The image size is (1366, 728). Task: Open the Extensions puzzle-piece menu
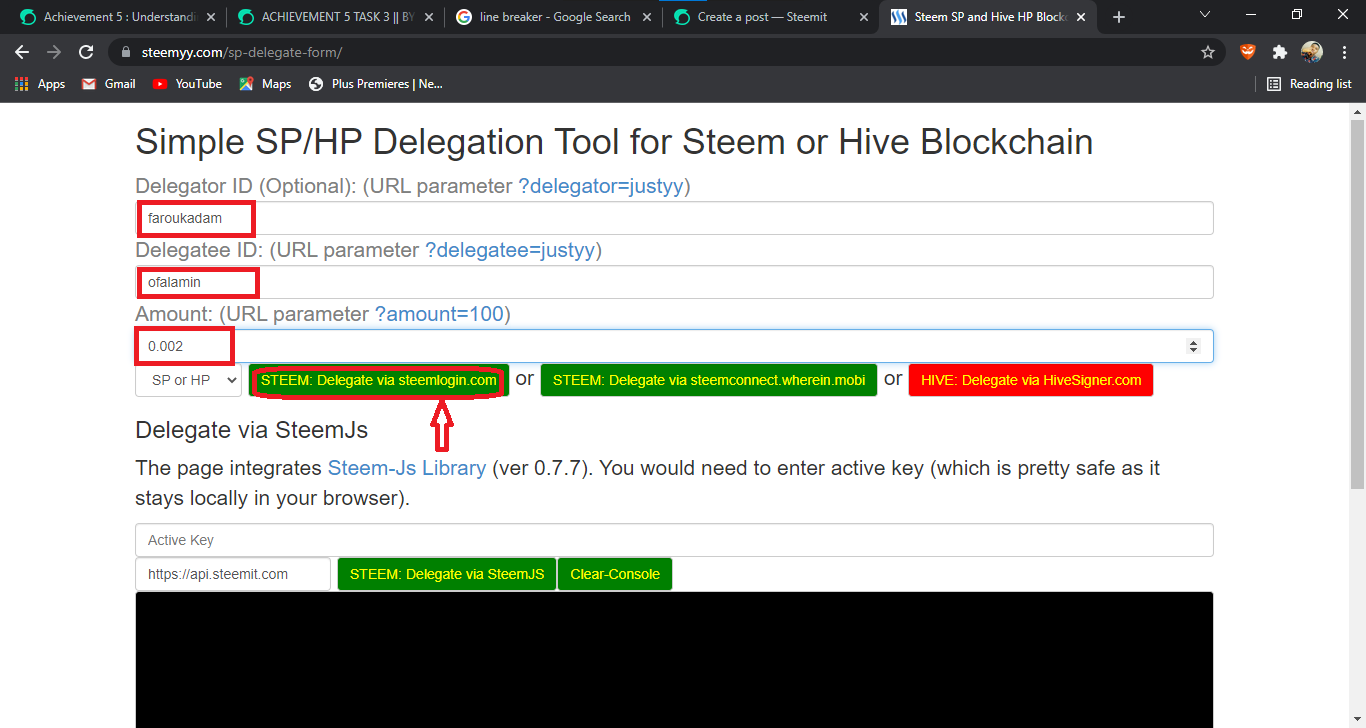point(1279,52)
